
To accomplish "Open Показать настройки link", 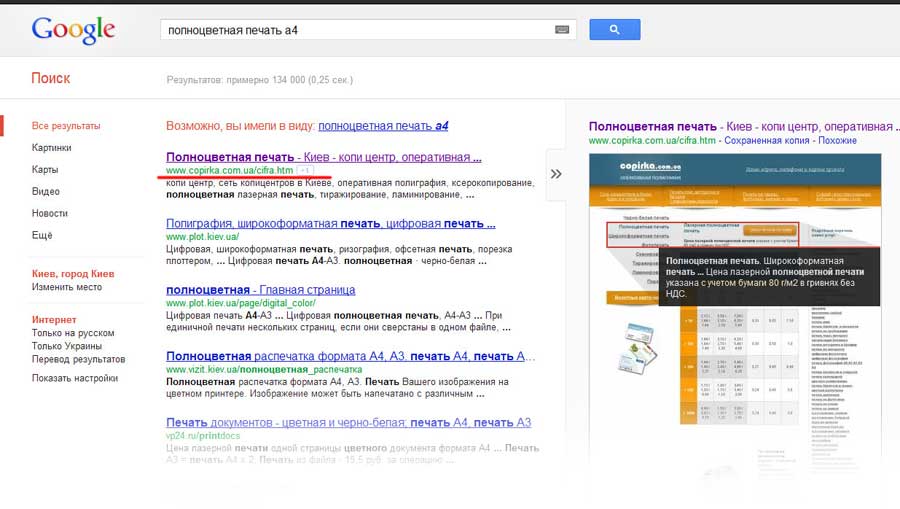I will tap(75, 378).
